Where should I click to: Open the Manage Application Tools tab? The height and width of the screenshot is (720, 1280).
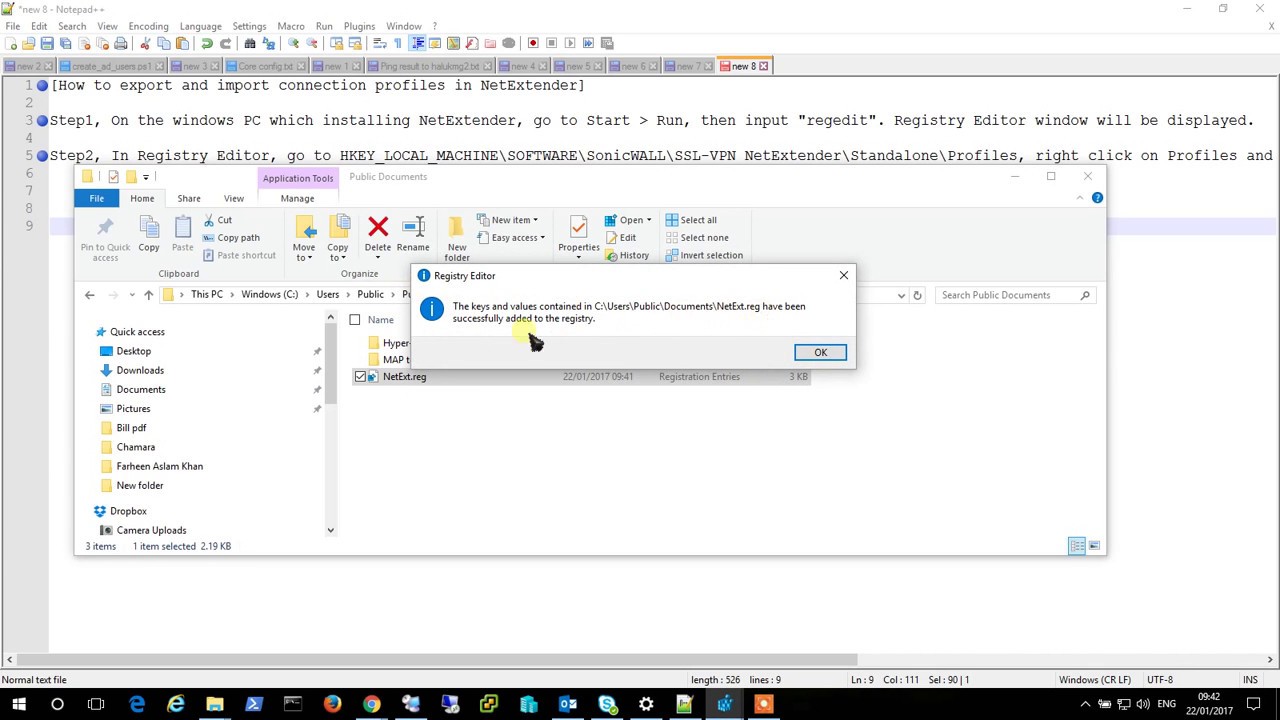tap(297, 198)
